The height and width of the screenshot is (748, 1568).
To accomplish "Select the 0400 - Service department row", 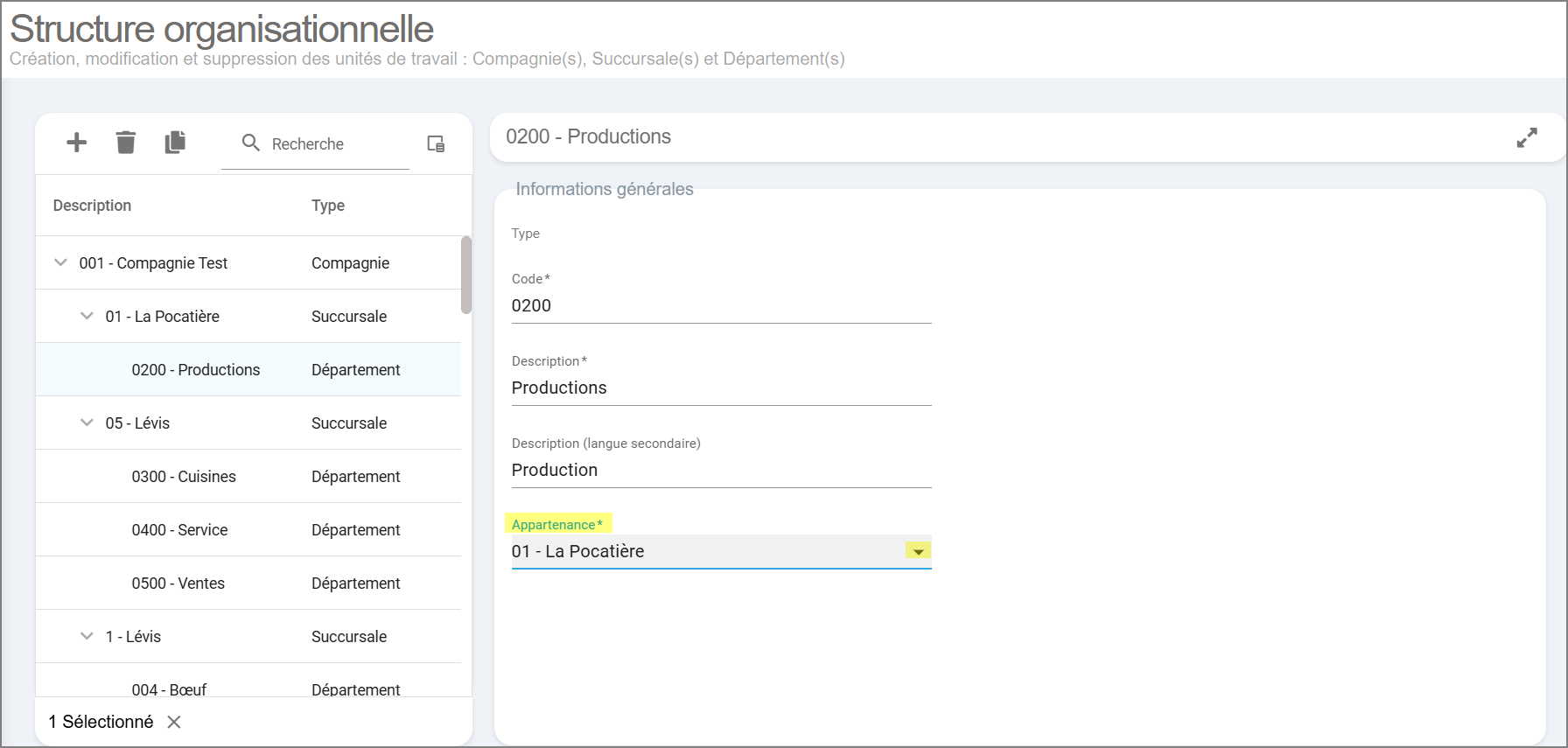I will [179, 530].
